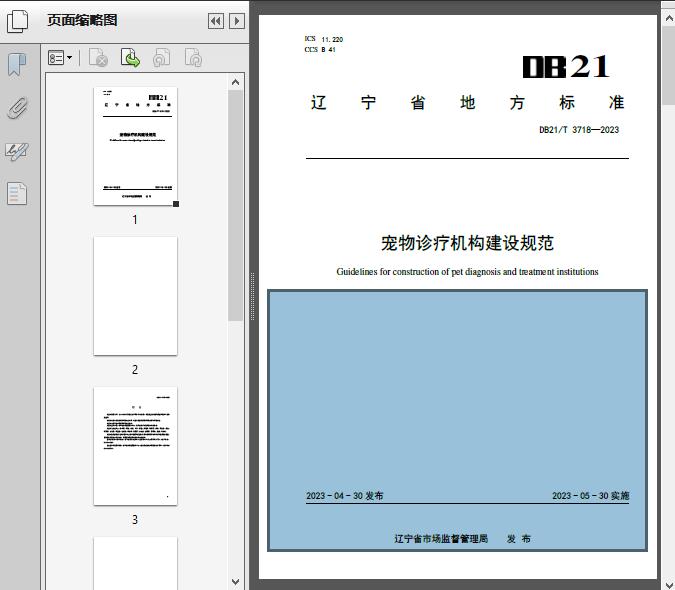Open the bookmarks panel
675x590 pixels.
point(17,65)
